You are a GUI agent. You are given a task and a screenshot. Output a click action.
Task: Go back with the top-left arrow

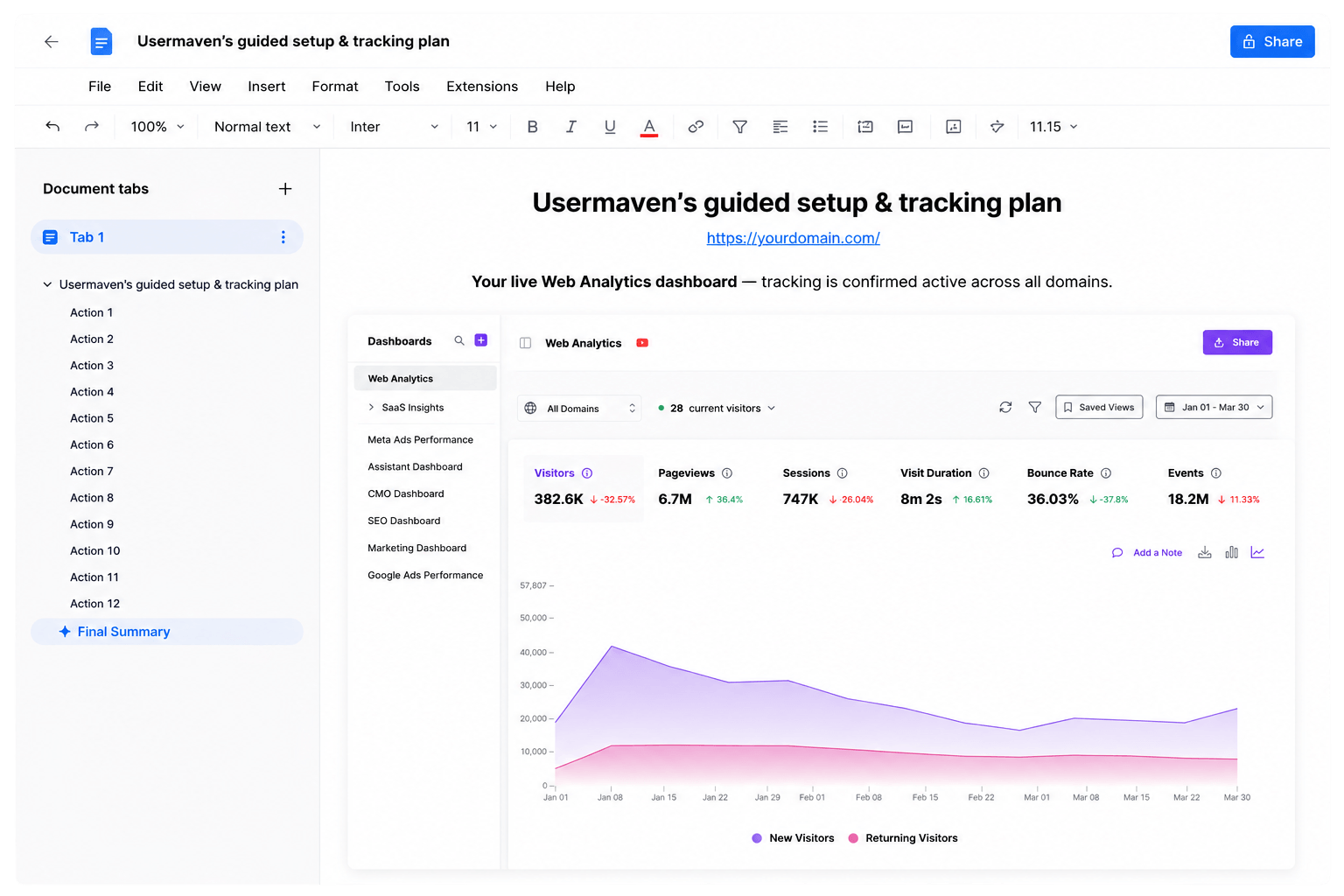click(x=52, y=41)
